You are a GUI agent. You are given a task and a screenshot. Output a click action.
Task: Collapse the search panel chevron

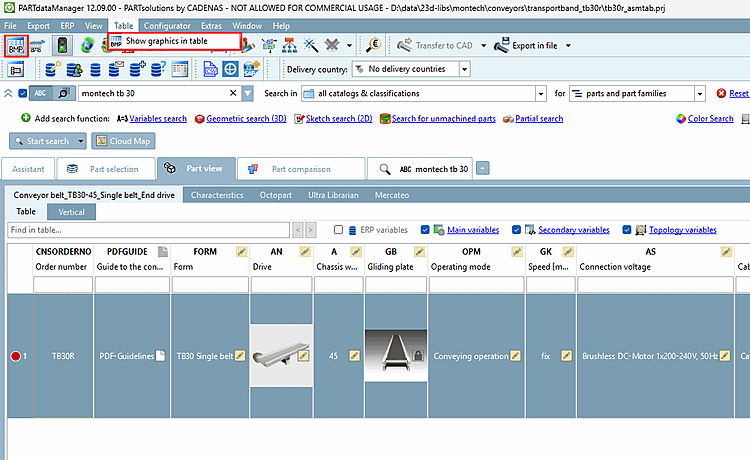coord(8,93)
